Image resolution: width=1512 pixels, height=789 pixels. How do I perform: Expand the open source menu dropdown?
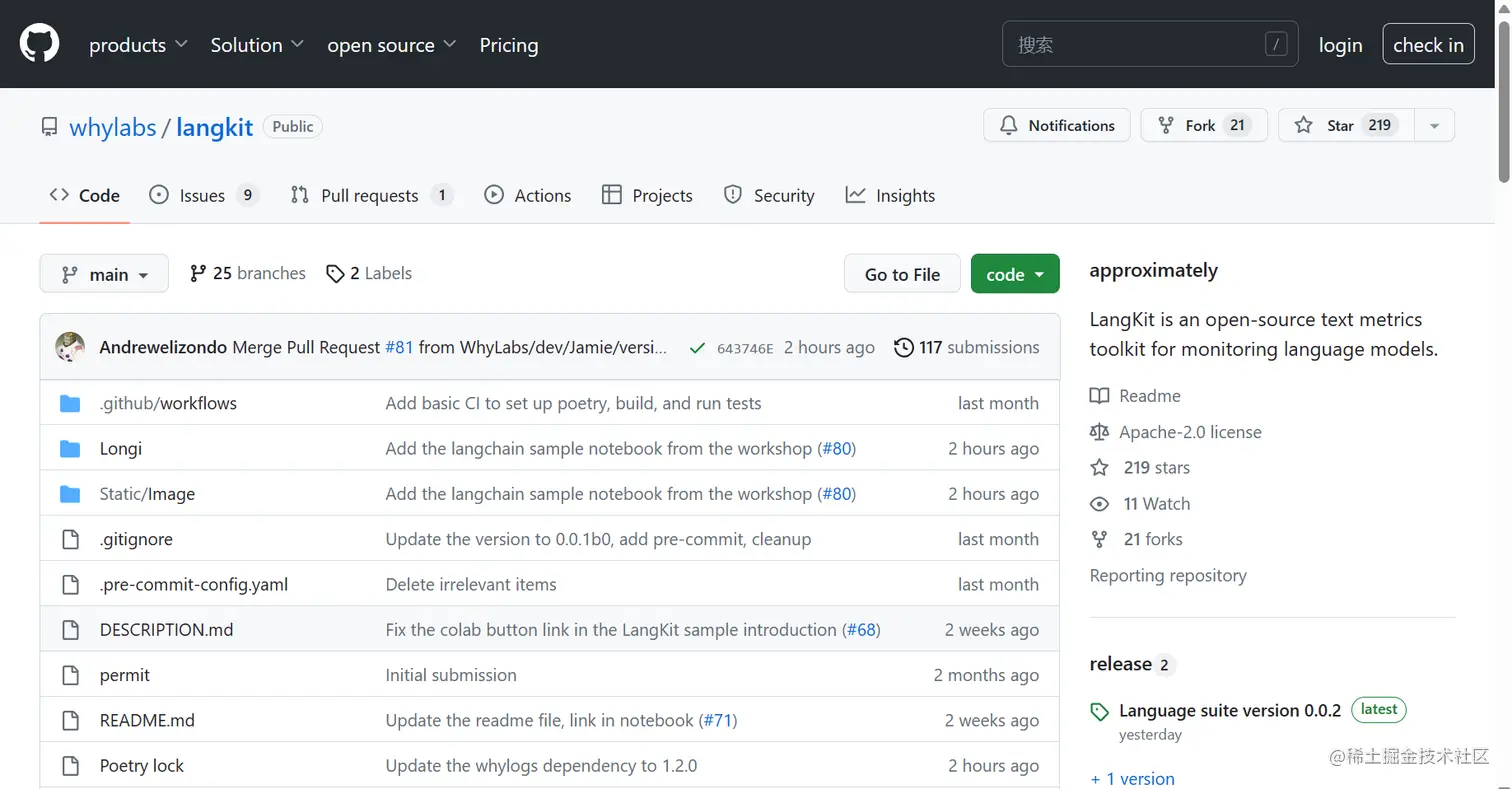coord(391,45)
